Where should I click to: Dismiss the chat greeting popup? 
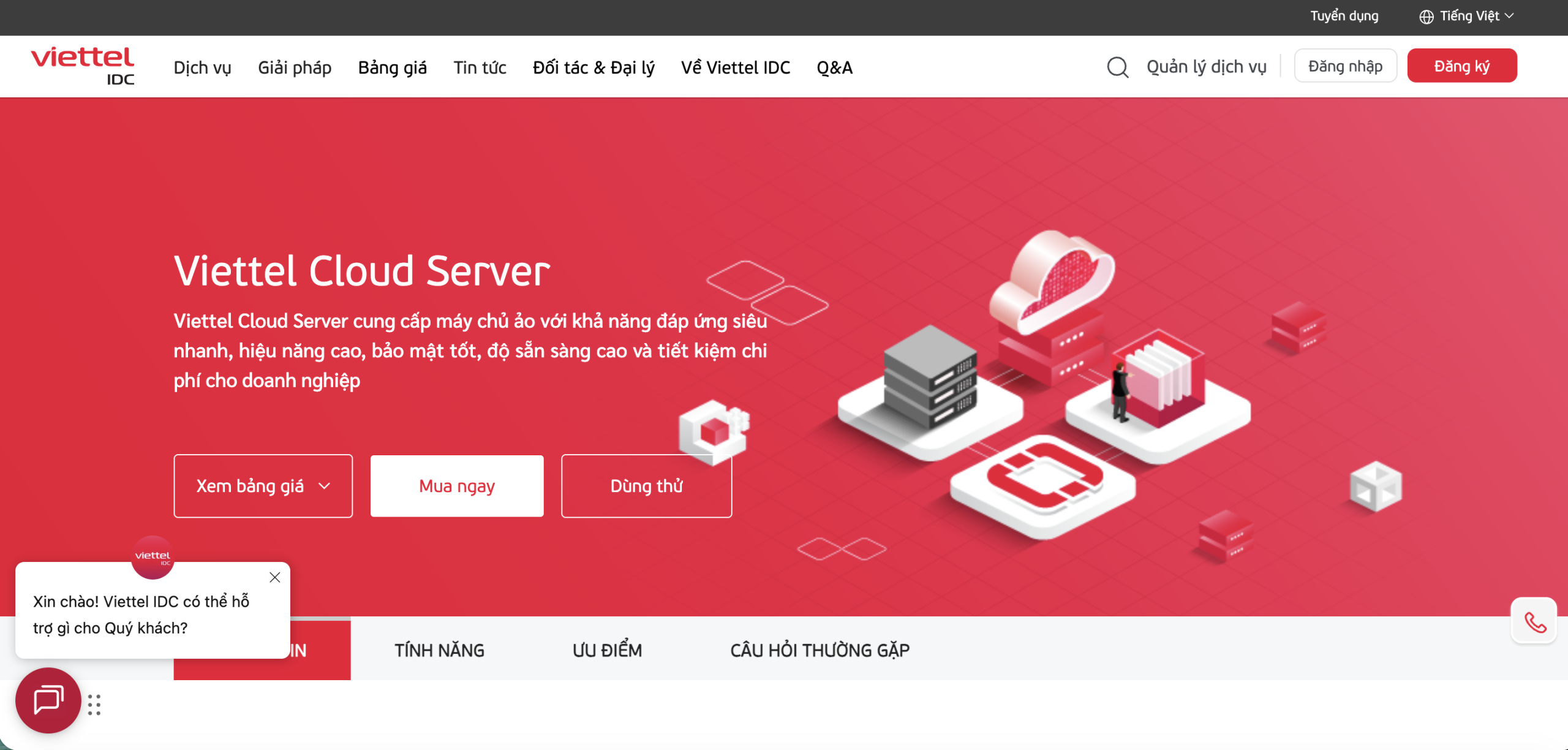(274, 577)
